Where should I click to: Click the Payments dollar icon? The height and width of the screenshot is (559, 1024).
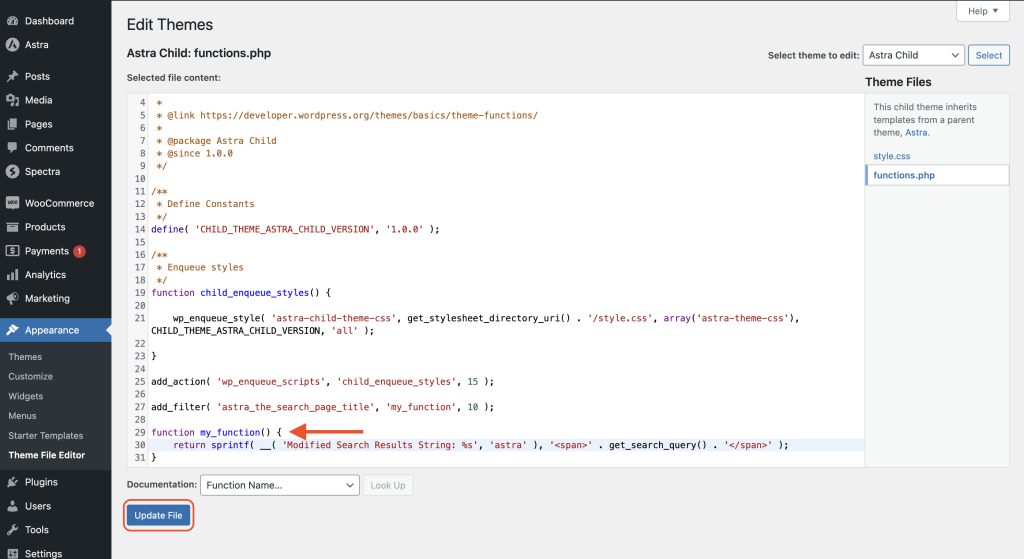[12, 251]
